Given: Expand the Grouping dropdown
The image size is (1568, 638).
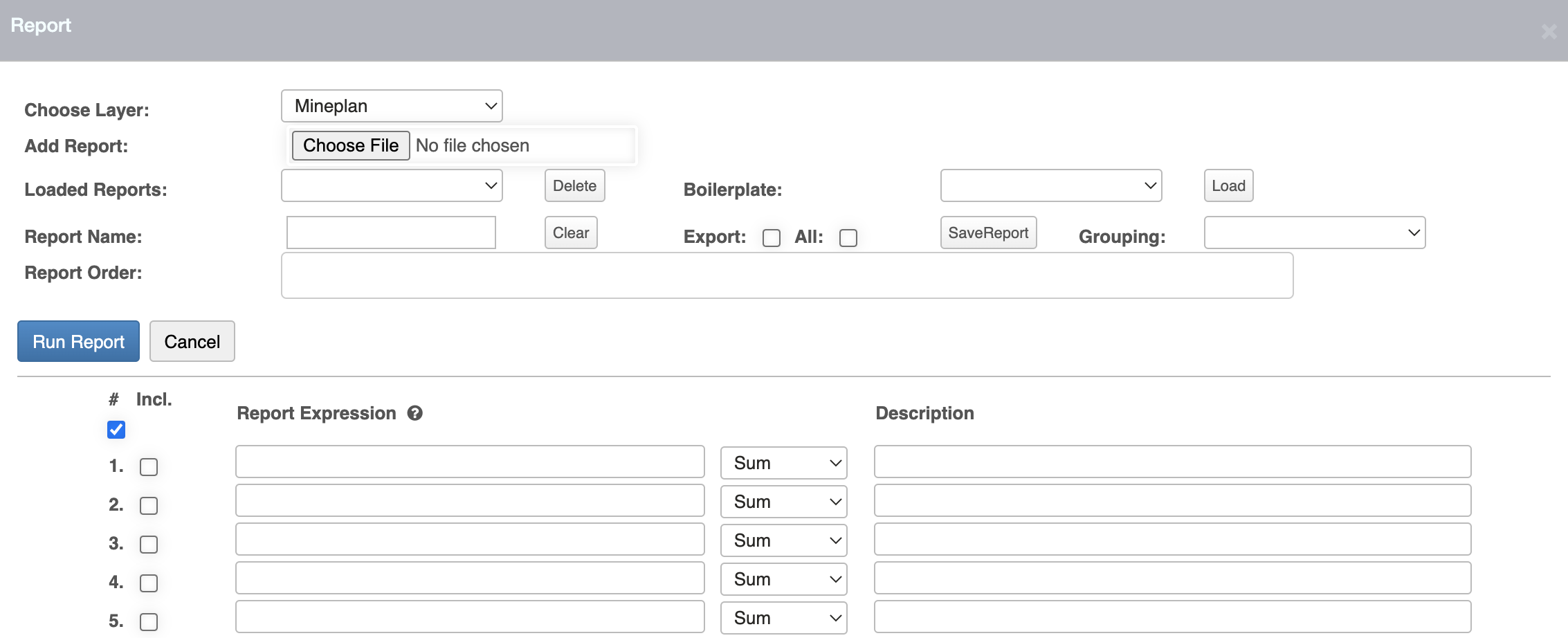Looking at the screenshot, I should (1314, 233).
